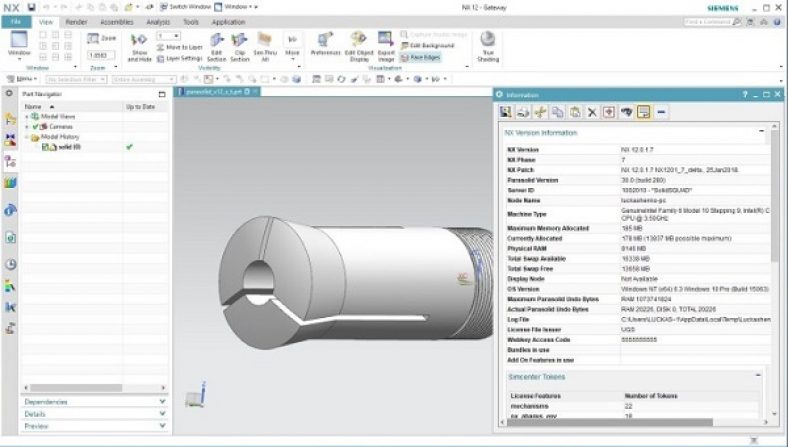Image resolution: width=788 pixels, height=447 pixels.
Task: Click the Save icon in the title bar
Action: (32, 7)
